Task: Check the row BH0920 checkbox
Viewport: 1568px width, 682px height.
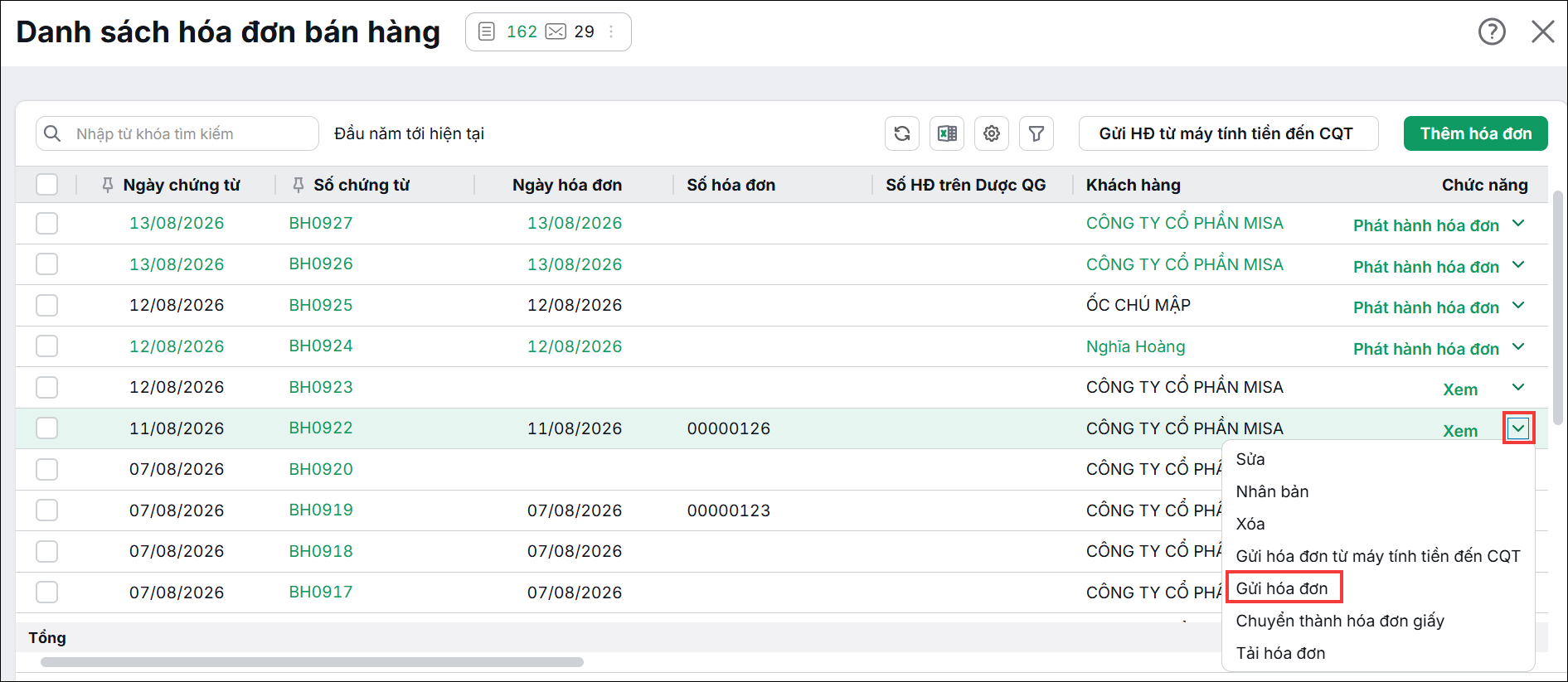Action: coord(47,469)
